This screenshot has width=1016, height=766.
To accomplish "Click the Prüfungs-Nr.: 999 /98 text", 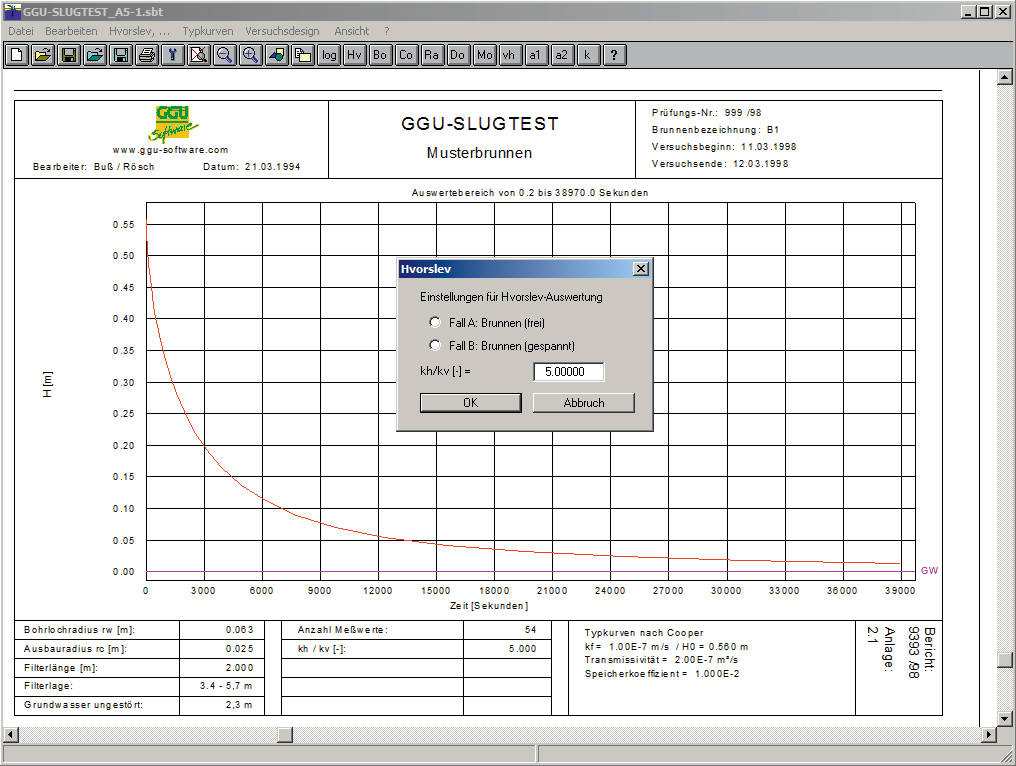I will pyautogui.click(x=707, y=113).
